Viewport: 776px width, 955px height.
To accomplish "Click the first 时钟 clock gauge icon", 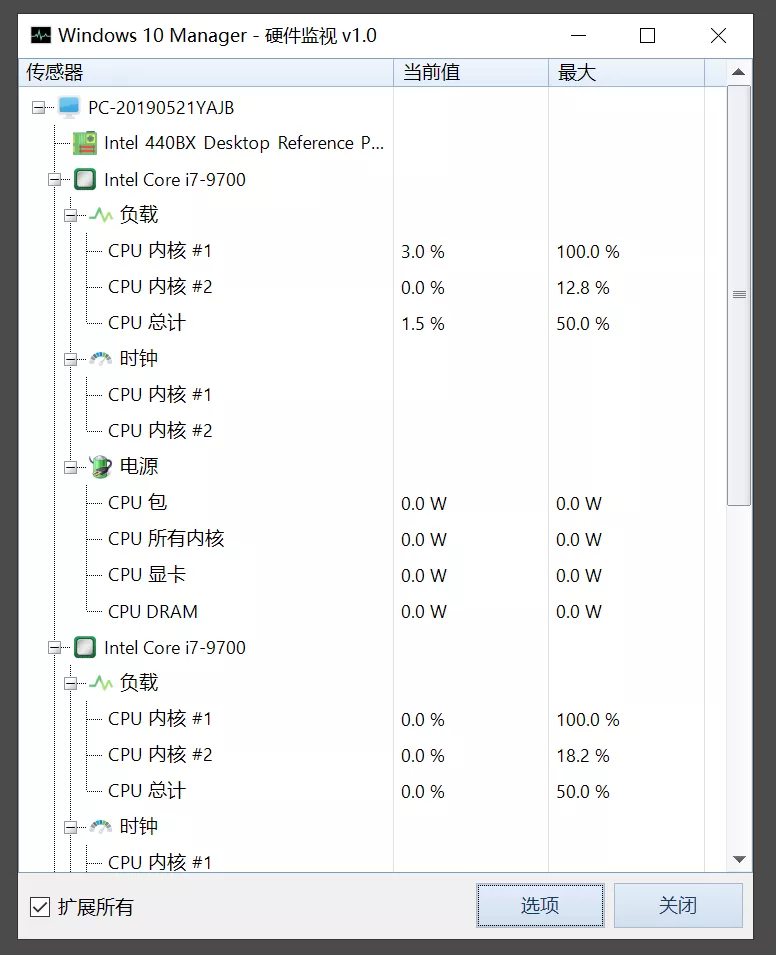I will pyautogui.click(x=101, y=359).
